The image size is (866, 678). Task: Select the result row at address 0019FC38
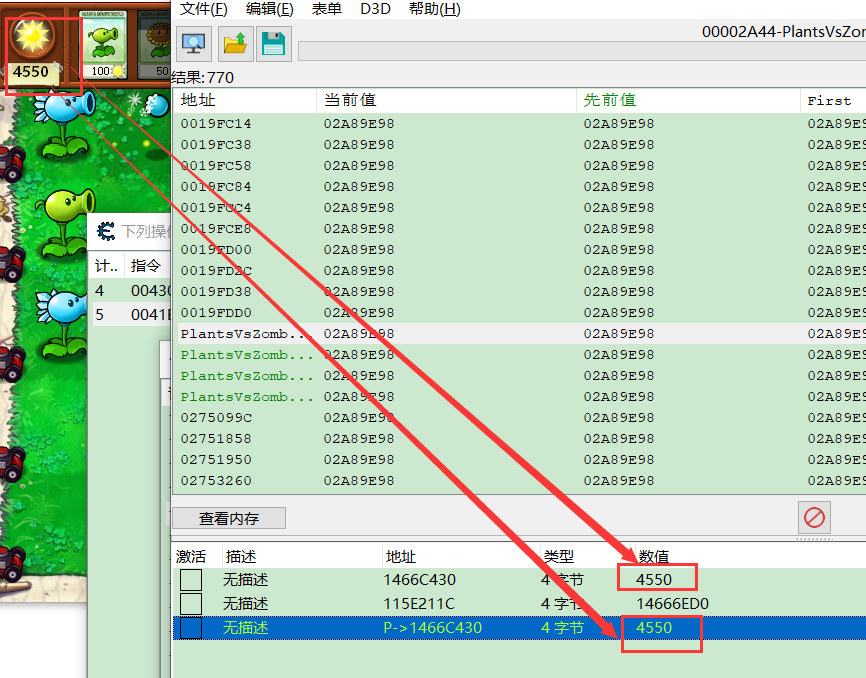click(520, 145)
